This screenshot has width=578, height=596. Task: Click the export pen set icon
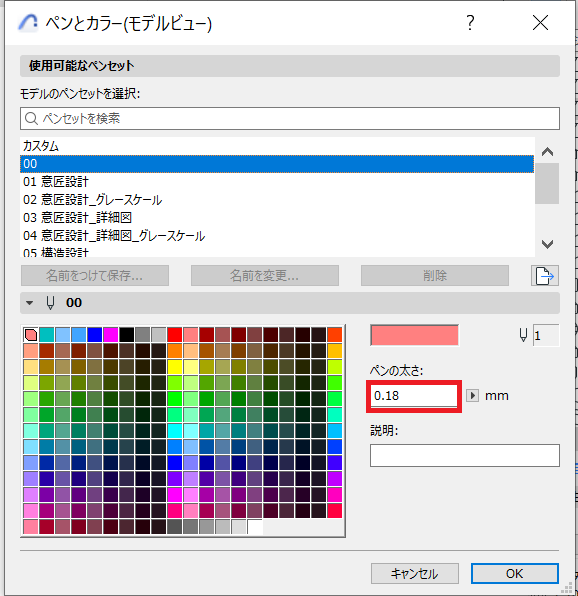545,276
